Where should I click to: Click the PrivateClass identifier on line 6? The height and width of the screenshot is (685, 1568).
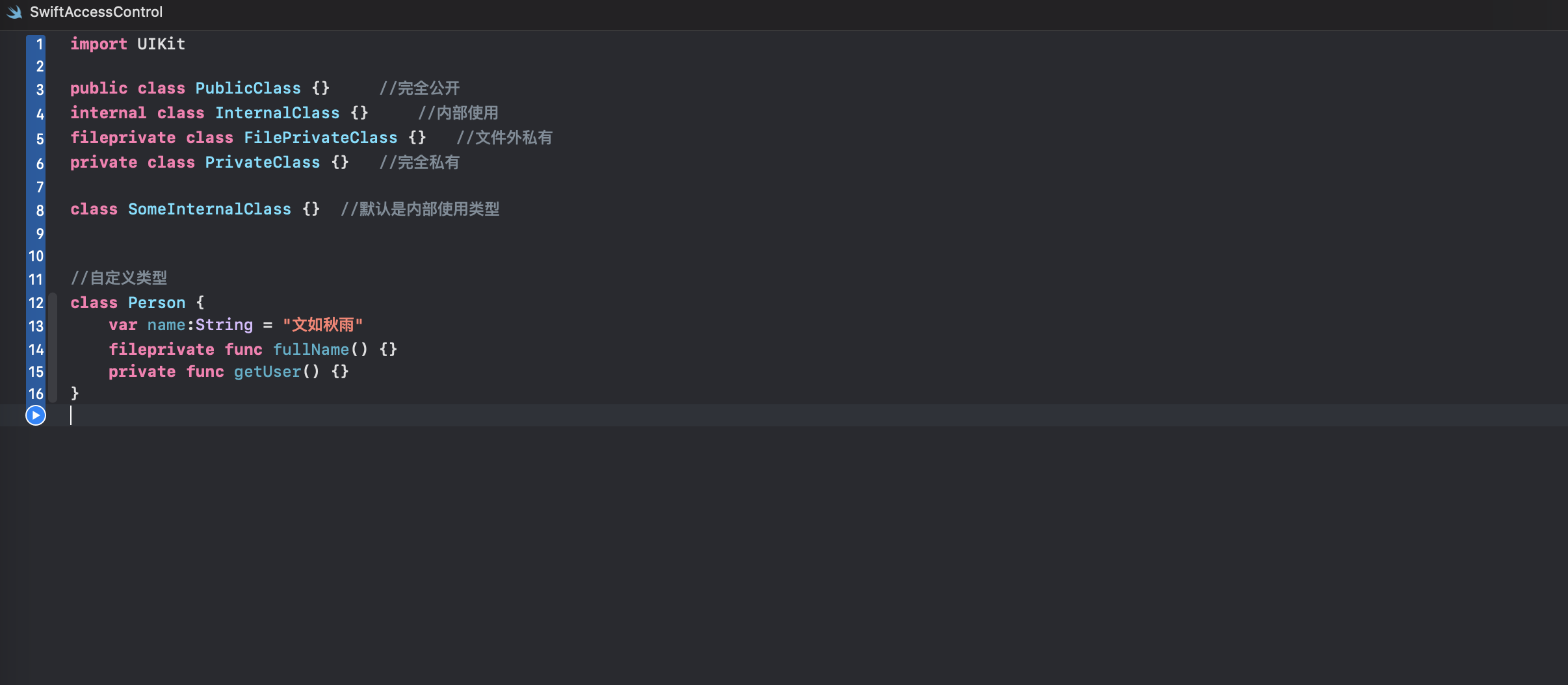(262, 162)
